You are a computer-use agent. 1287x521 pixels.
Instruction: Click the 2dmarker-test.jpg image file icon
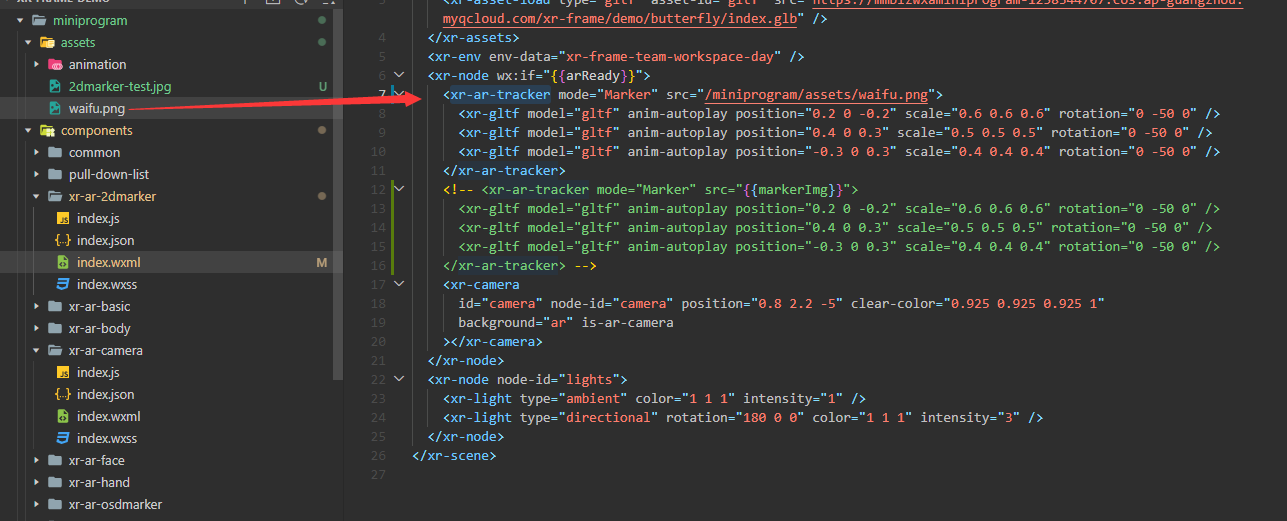click(55, 86)
